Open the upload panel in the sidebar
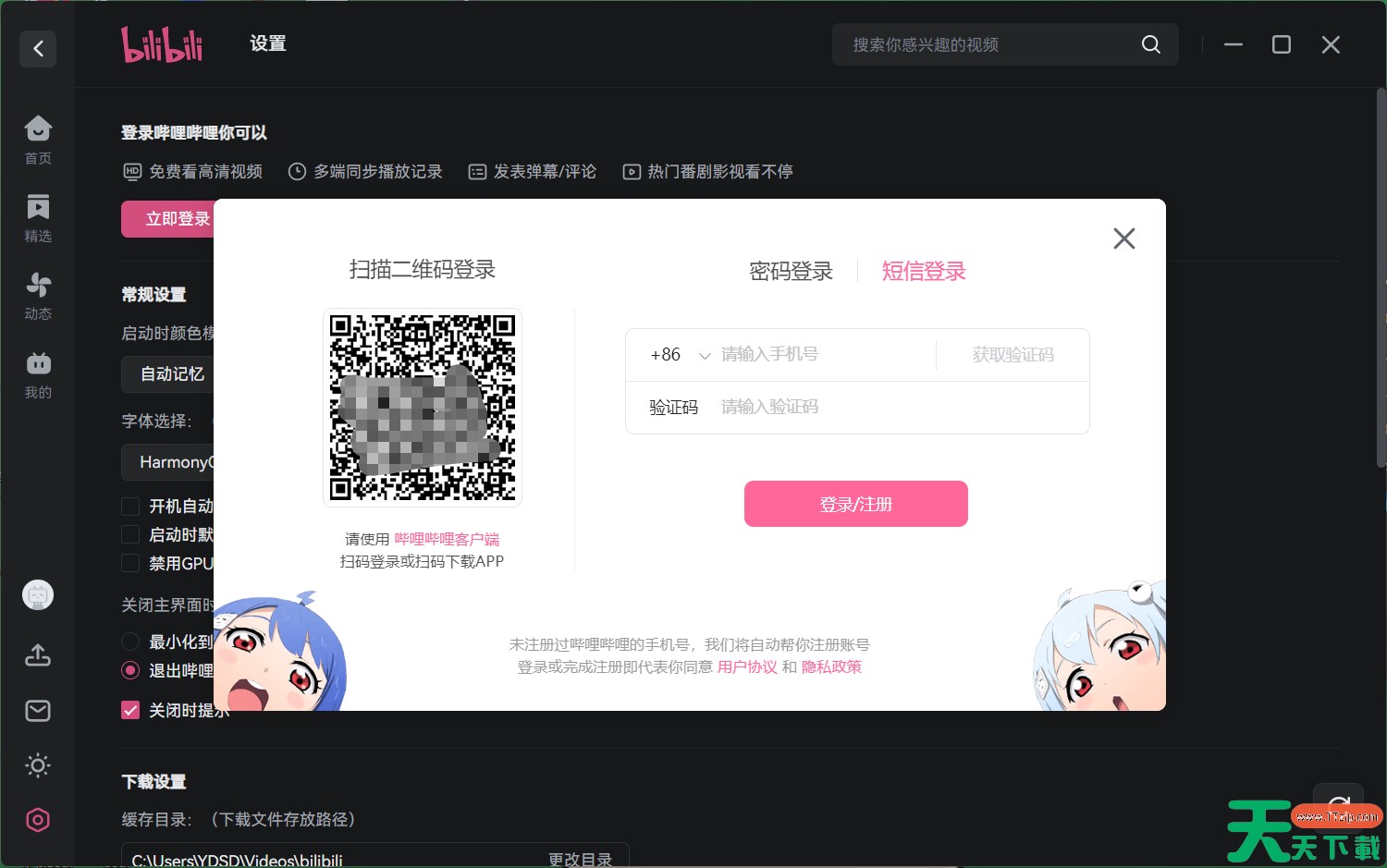Viewport: 1387px width, 868px height. click(x=37, y=654)
